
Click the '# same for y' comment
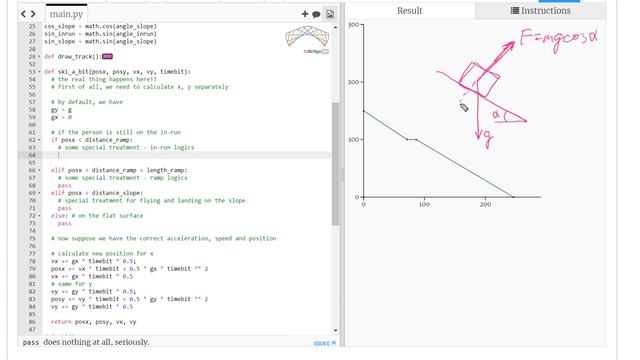71,284
